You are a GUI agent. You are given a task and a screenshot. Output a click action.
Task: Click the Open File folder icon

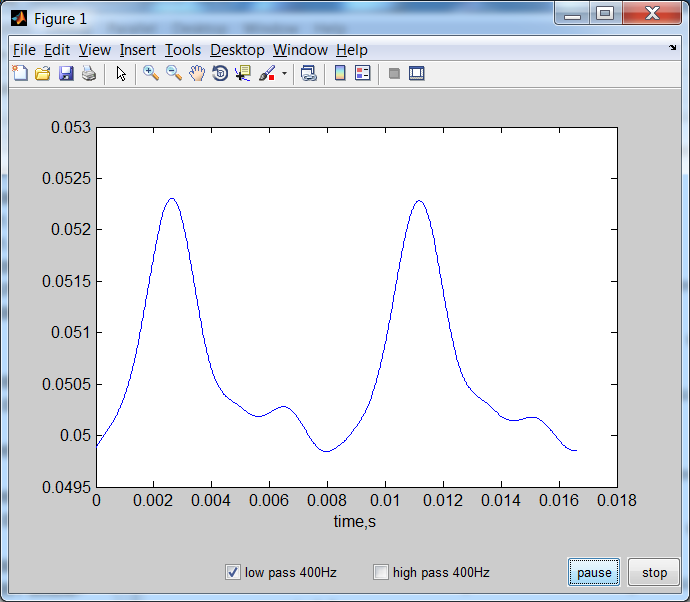click(43, 73)
